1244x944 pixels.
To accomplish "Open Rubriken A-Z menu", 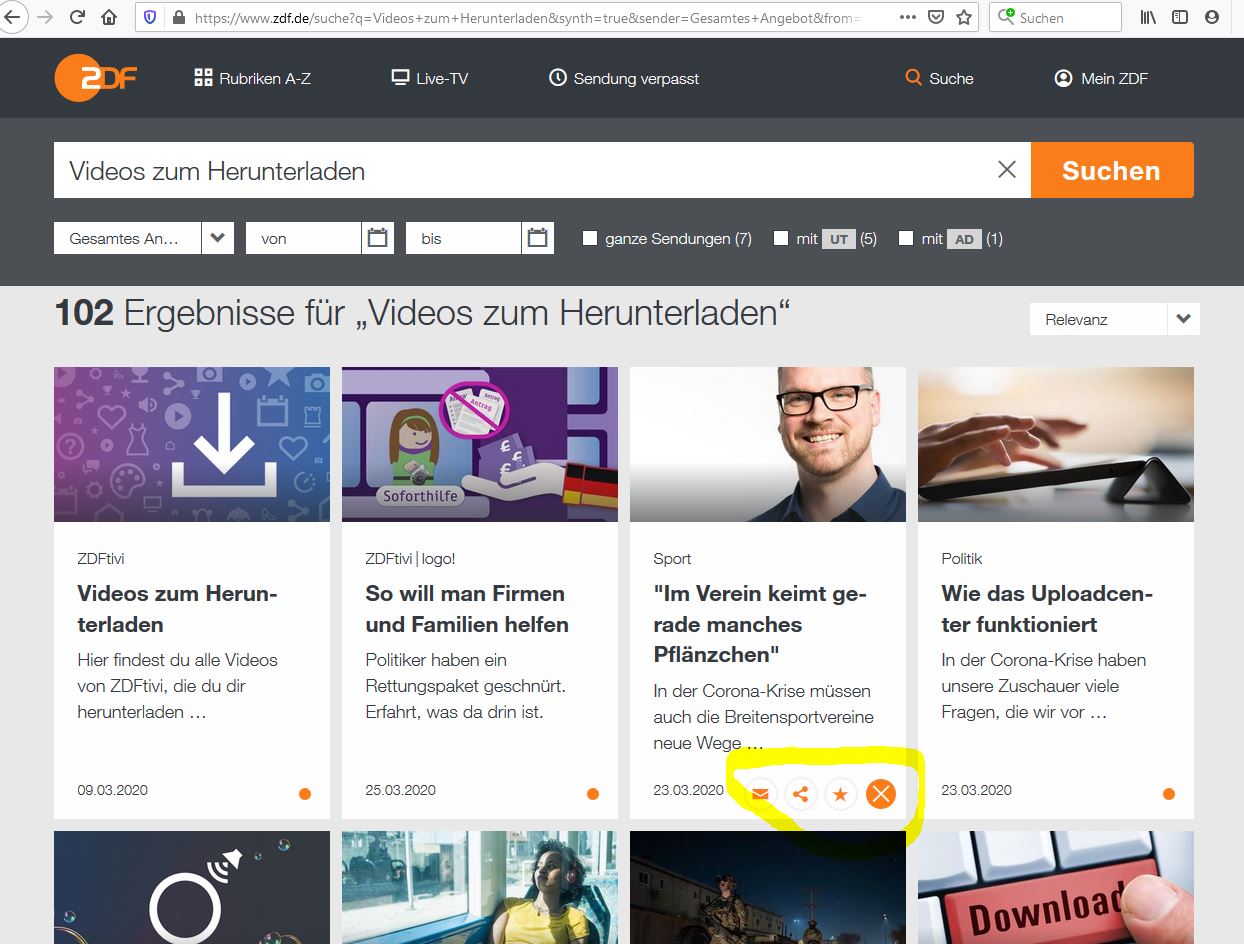I will [x=252, y=78].
